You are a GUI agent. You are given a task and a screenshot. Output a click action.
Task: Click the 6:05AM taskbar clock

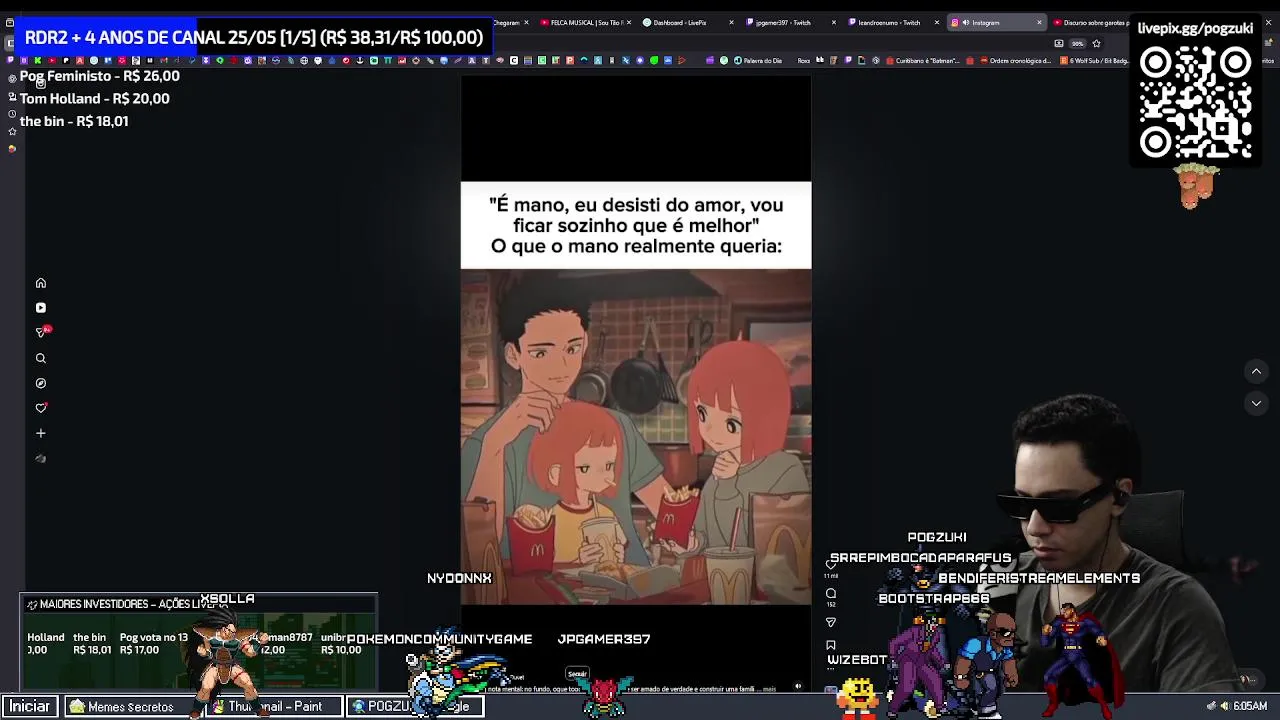tap(1250, 706)
